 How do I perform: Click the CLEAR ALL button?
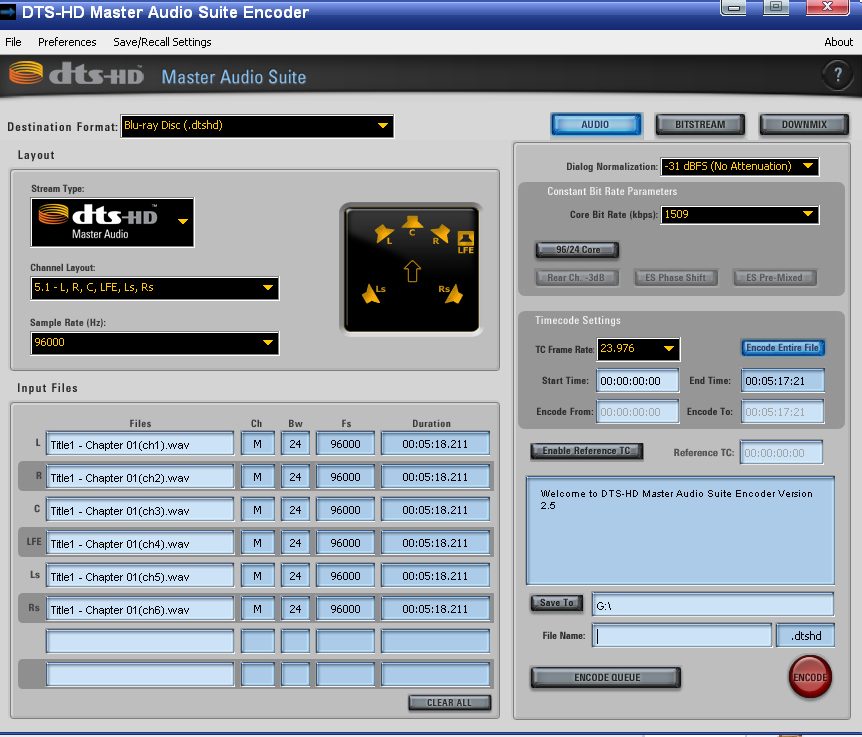click(450, 702)
